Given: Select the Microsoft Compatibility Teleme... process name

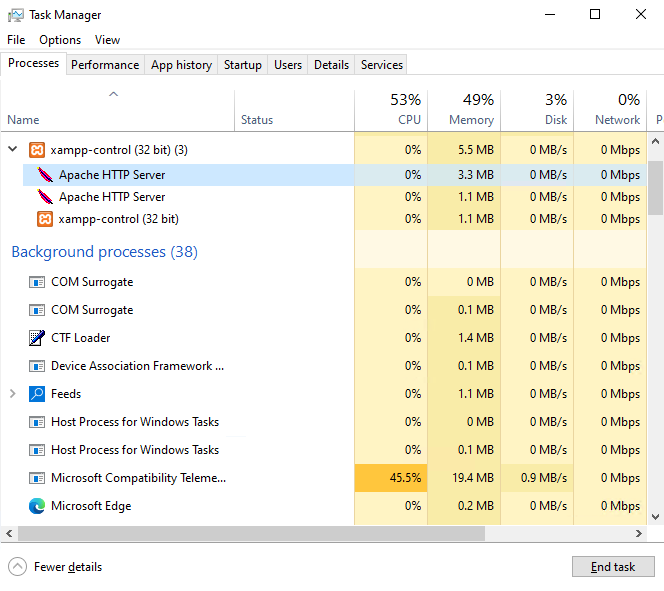Looking at the screenshot, I should point(138,478).
